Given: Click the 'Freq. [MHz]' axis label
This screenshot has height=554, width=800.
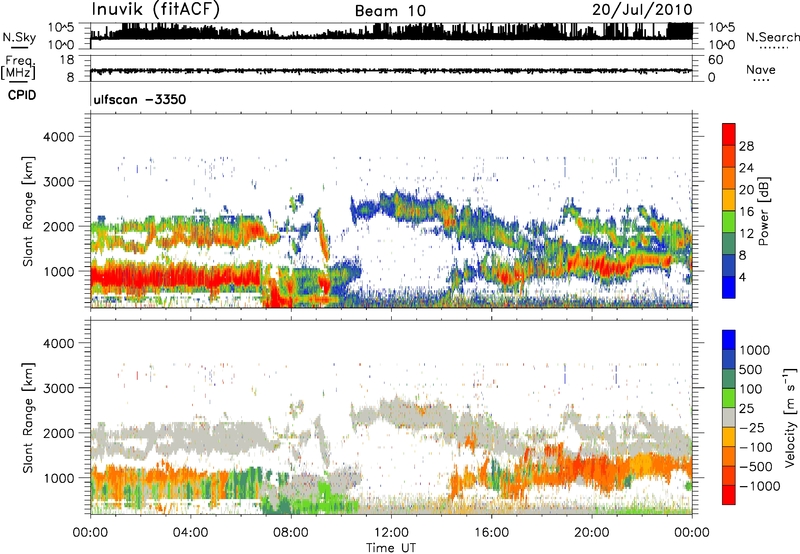Looking at the screenshot, I should (19, 68).
